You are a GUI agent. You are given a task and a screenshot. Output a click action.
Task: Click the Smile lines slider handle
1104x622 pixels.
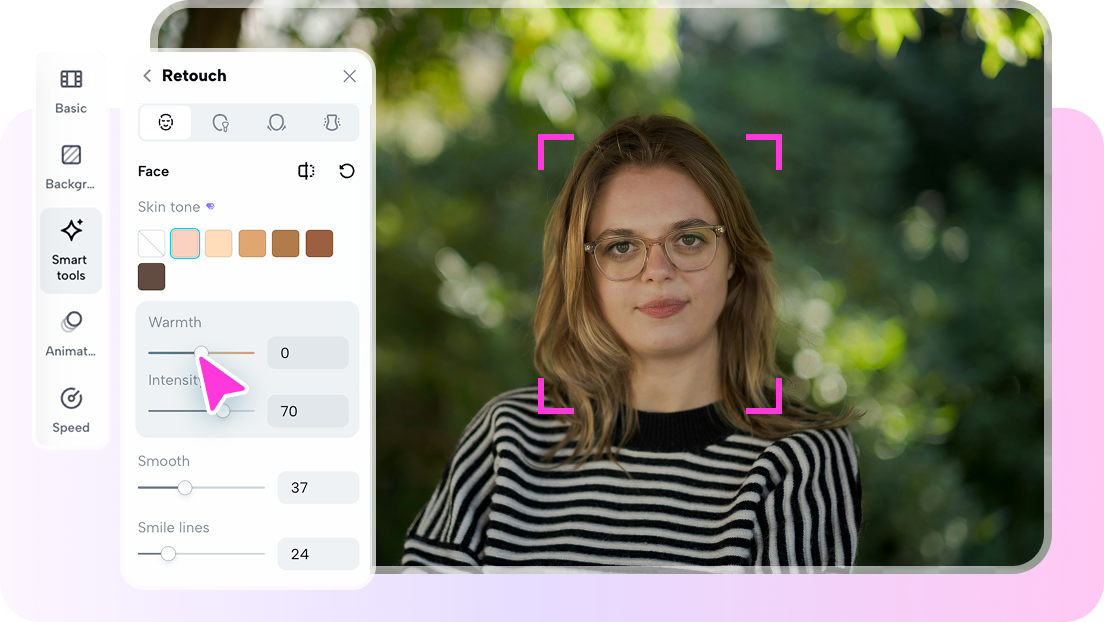(168, 554)
